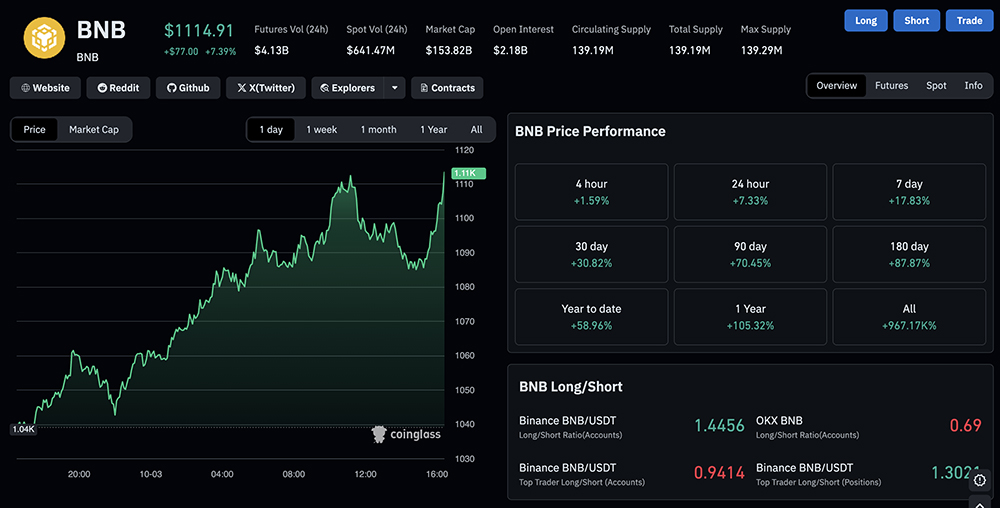This screenshot has height=508, width=1000.
Task: Set the chart range to 1 week
Action: (322, 130)
